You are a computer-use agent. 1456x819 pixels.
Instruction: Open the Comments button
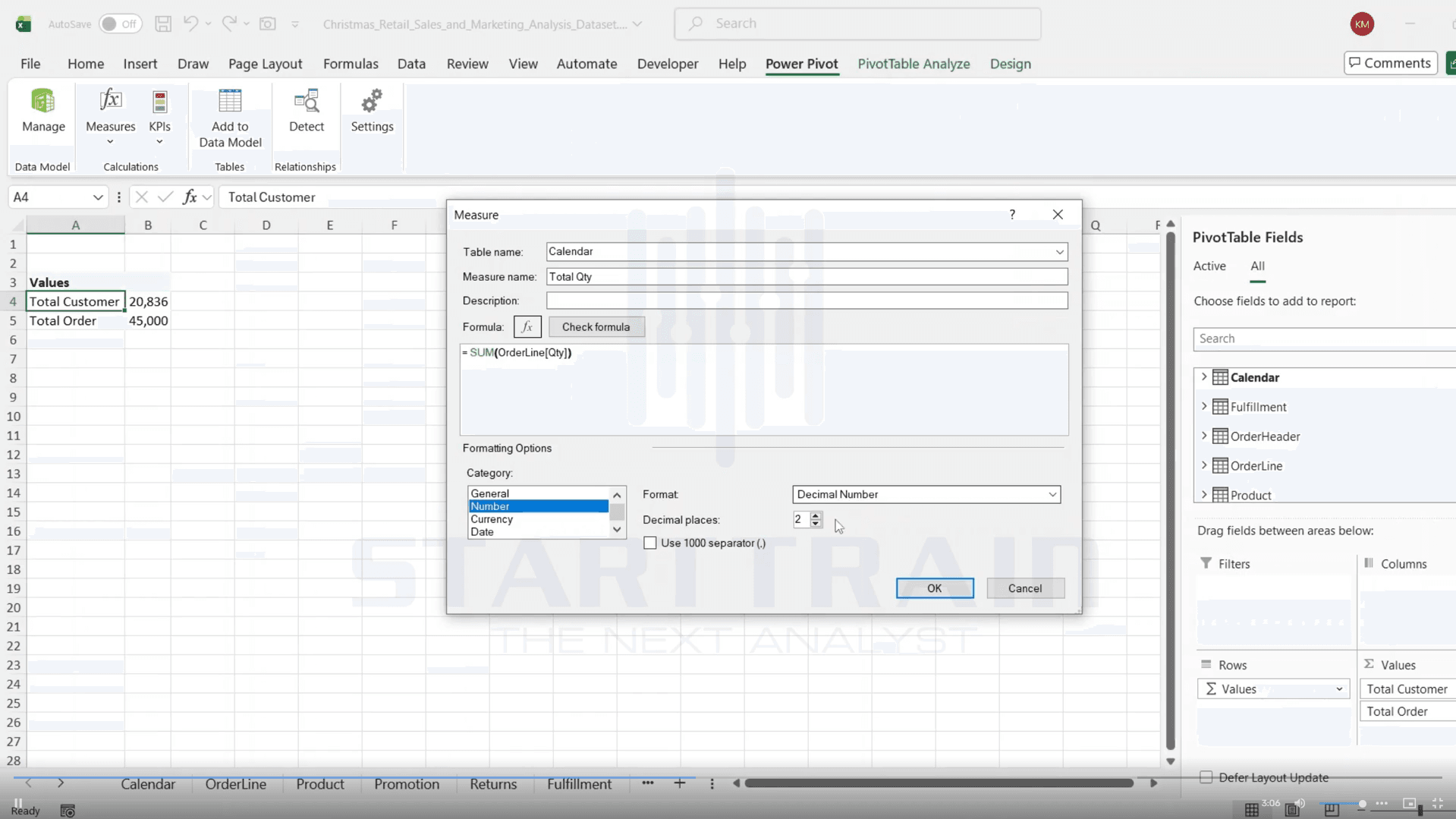click(x=1390, y=63)
